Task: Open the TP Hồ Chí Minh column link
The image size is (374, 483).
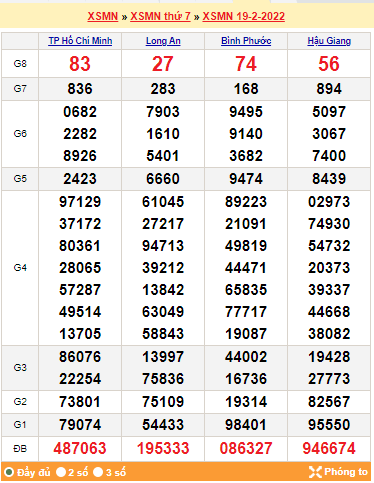Action: click(80, 41)
